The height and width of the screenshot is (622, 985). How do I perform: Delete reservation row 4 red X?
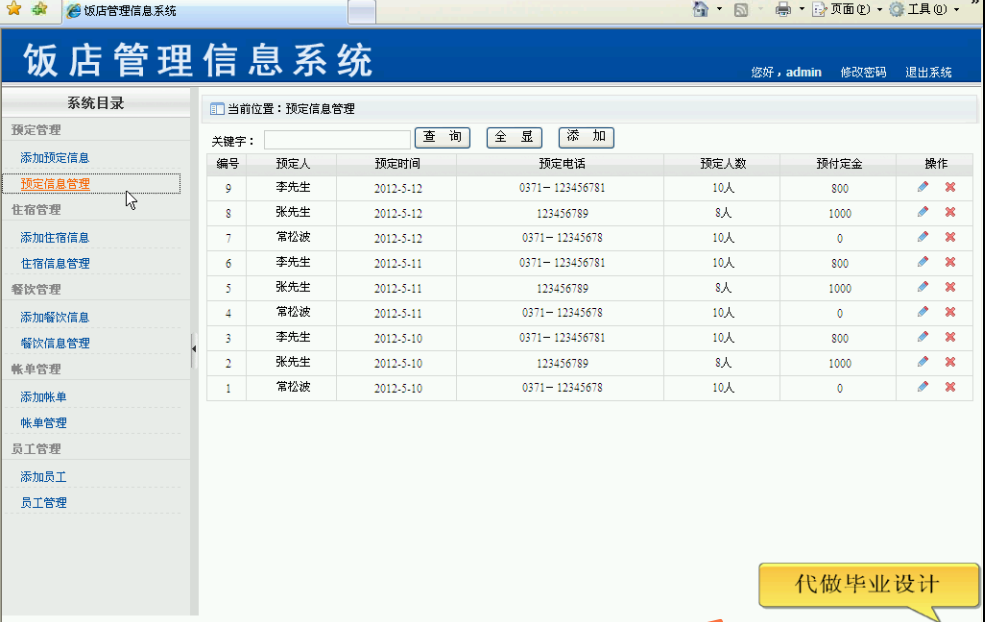(950, 312)
